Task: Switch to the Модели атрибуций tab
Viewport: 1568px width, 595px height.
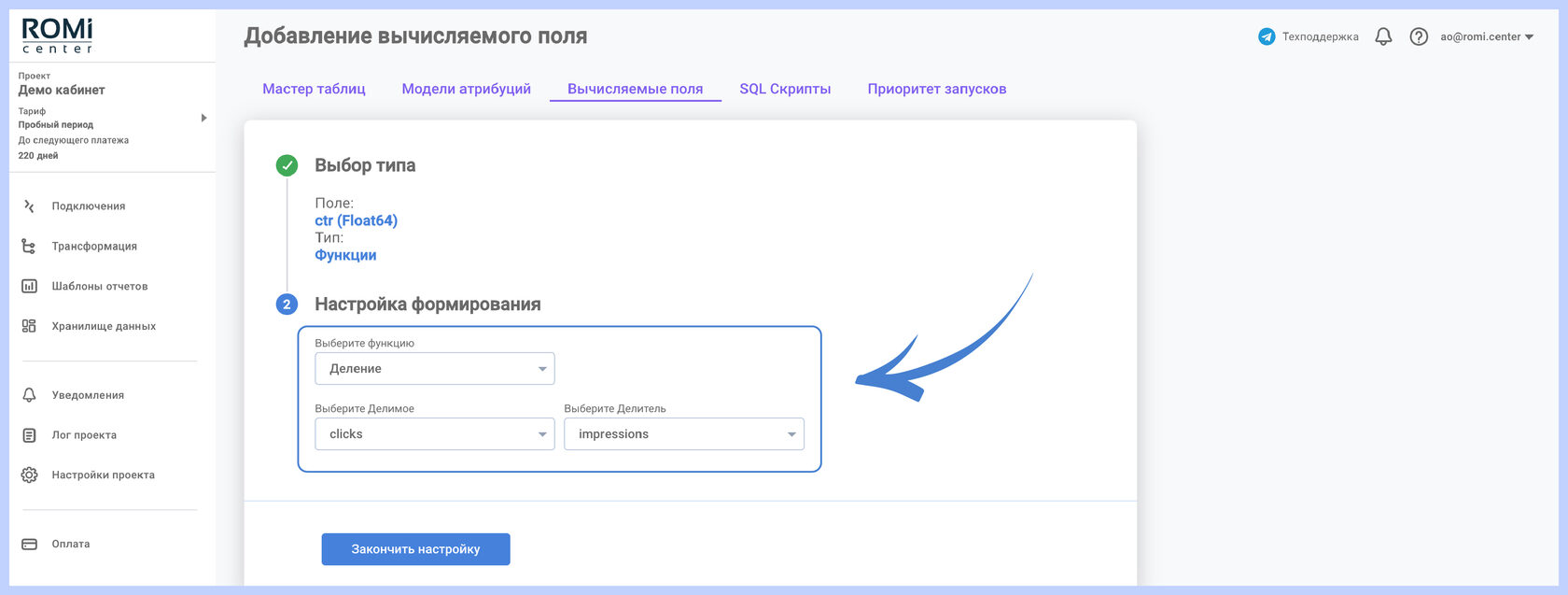Action: pyautogui.click(x=466, y=89)
